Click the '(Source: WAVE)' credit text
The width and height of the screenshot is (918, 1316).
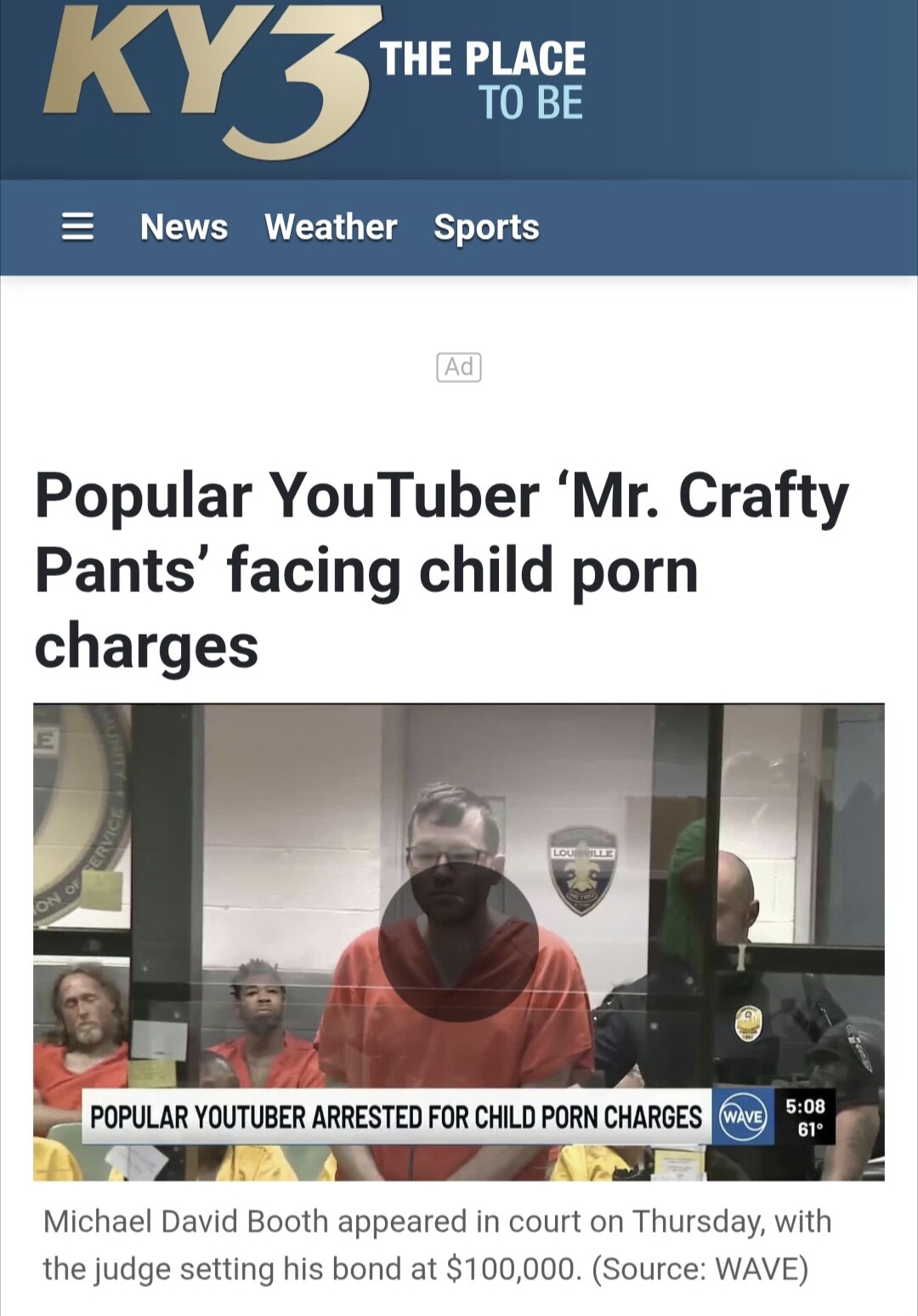coord(700,1268)
